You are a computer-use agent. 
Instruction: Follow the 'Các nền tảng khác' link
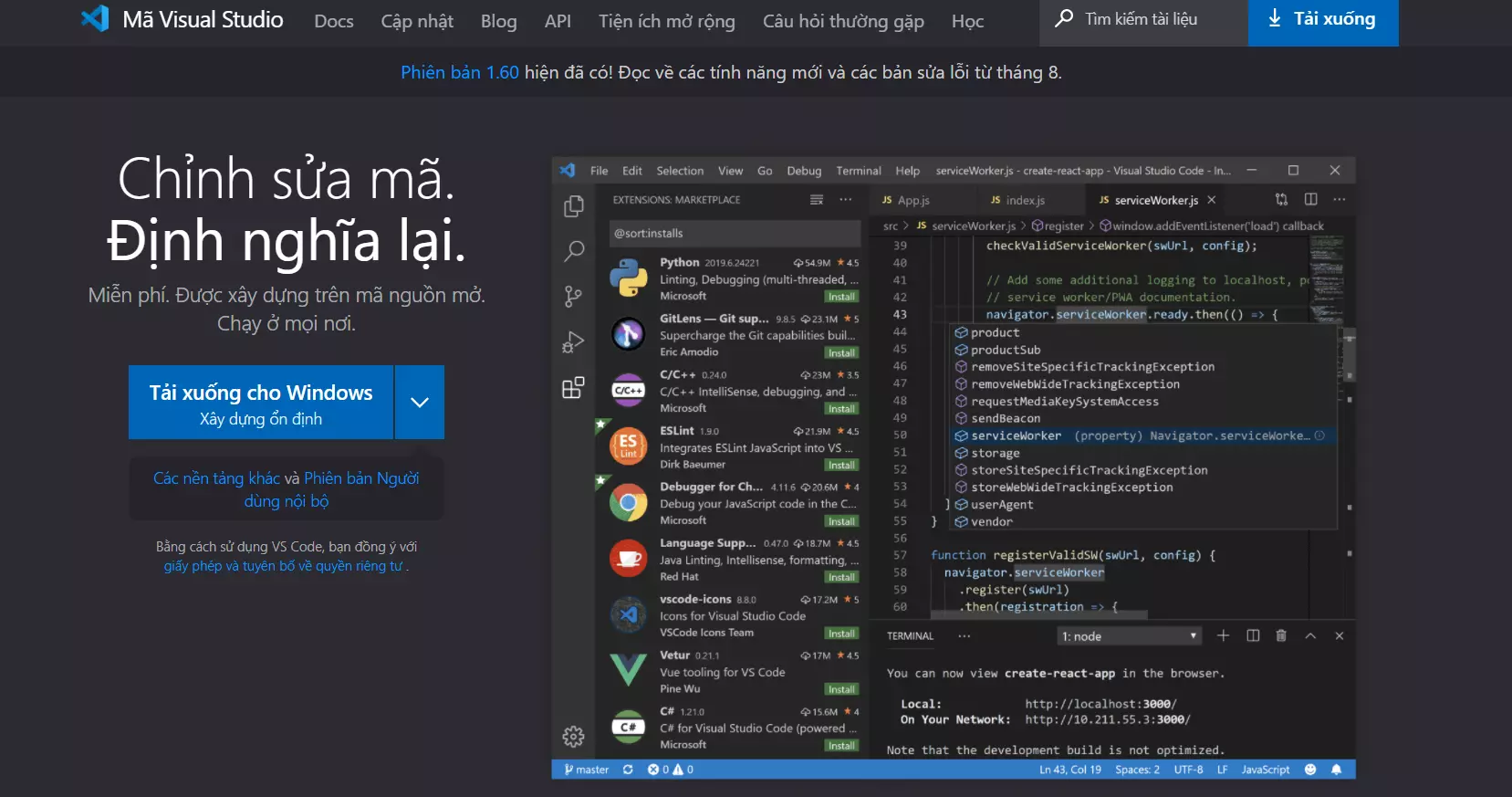(216, 478)
